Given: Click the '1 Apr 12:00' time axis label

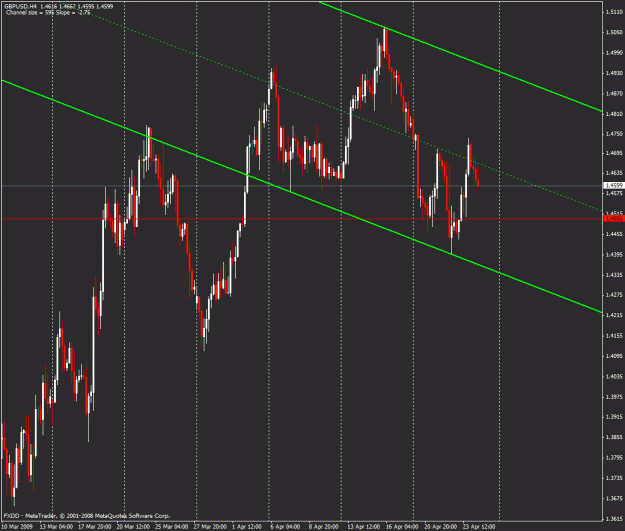Looking at the screenshot, I should [247, 527].
